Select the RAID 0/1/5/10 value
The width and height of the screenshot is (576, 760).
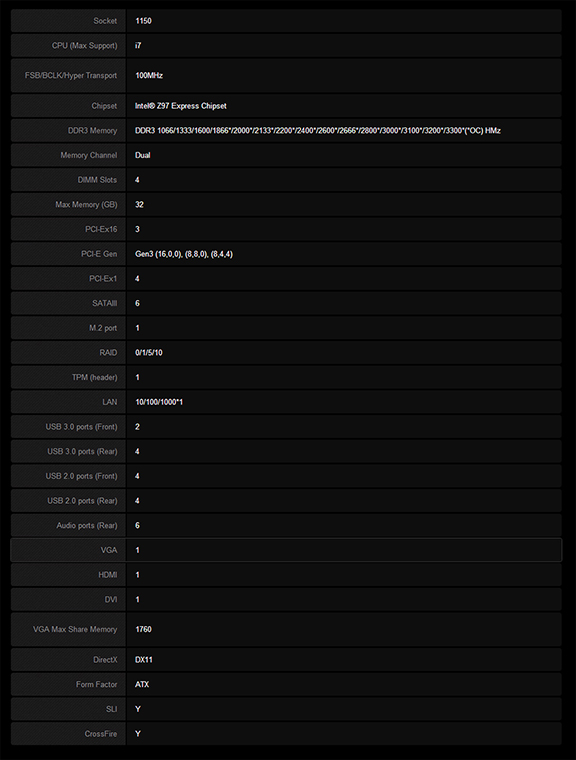(x=149, y=353)
